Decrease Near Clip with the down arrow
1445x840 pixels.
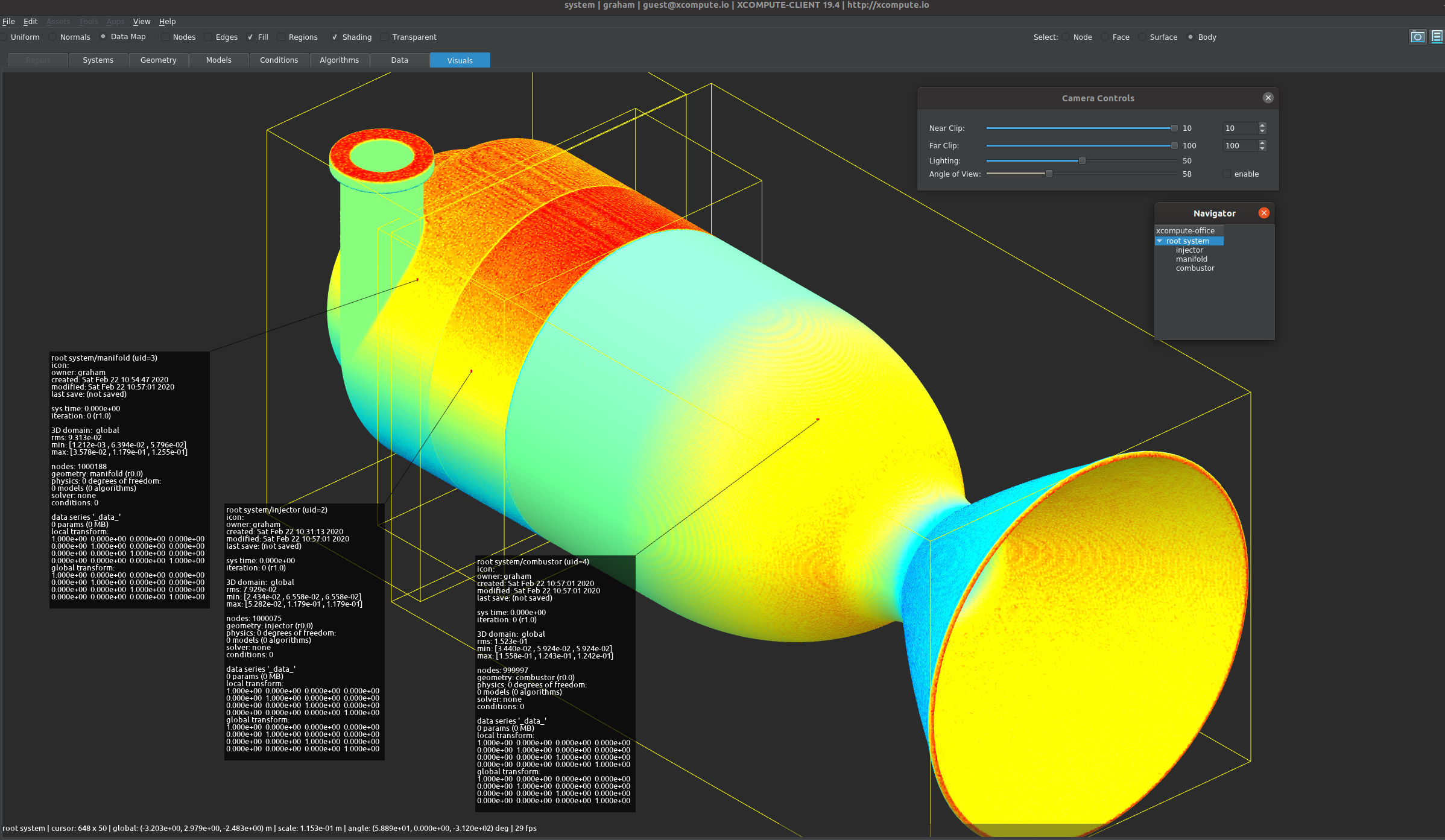[1262, 131]
